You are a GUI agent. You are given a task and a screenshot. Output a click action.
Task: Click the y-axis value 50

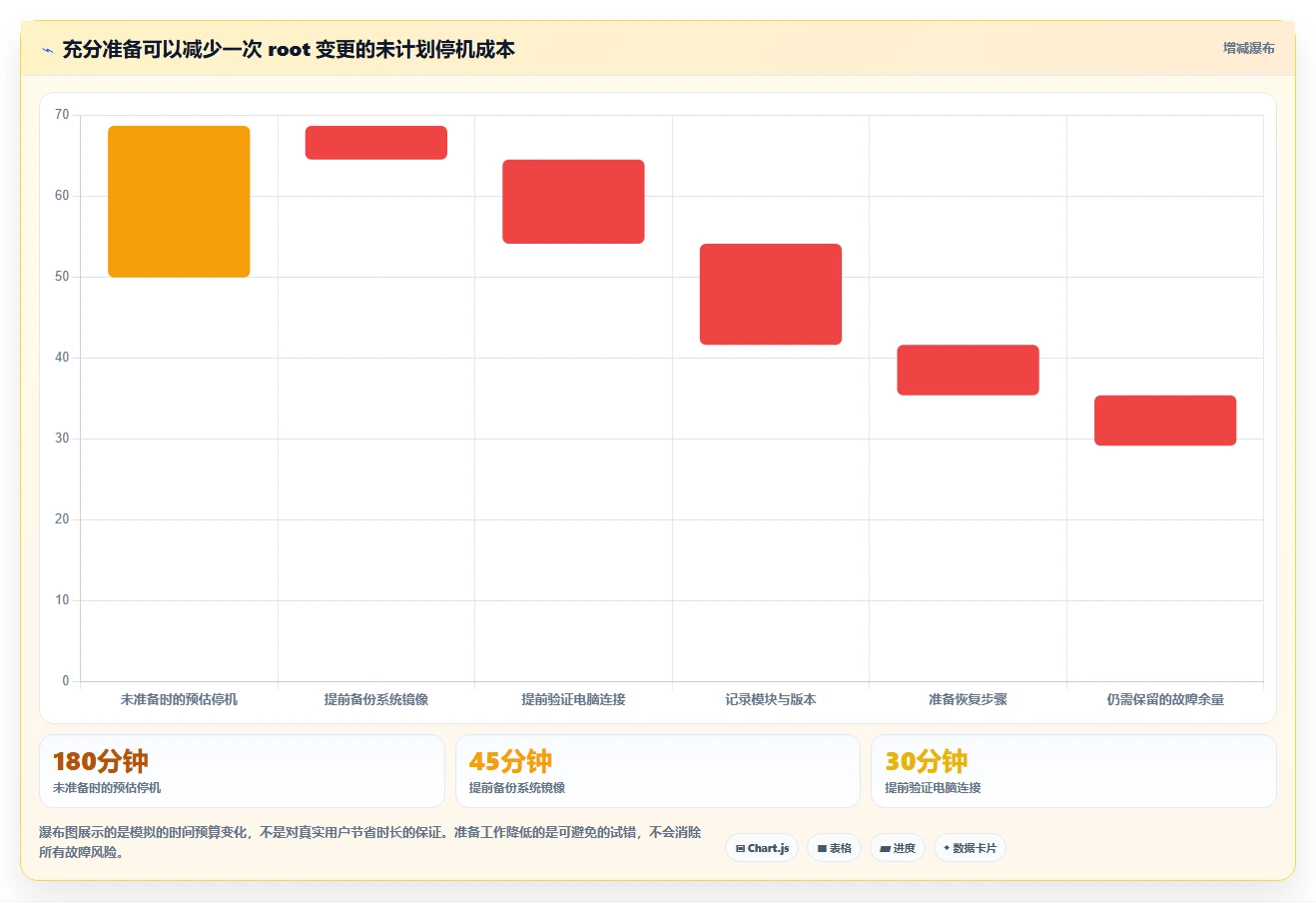click(62, 277)
